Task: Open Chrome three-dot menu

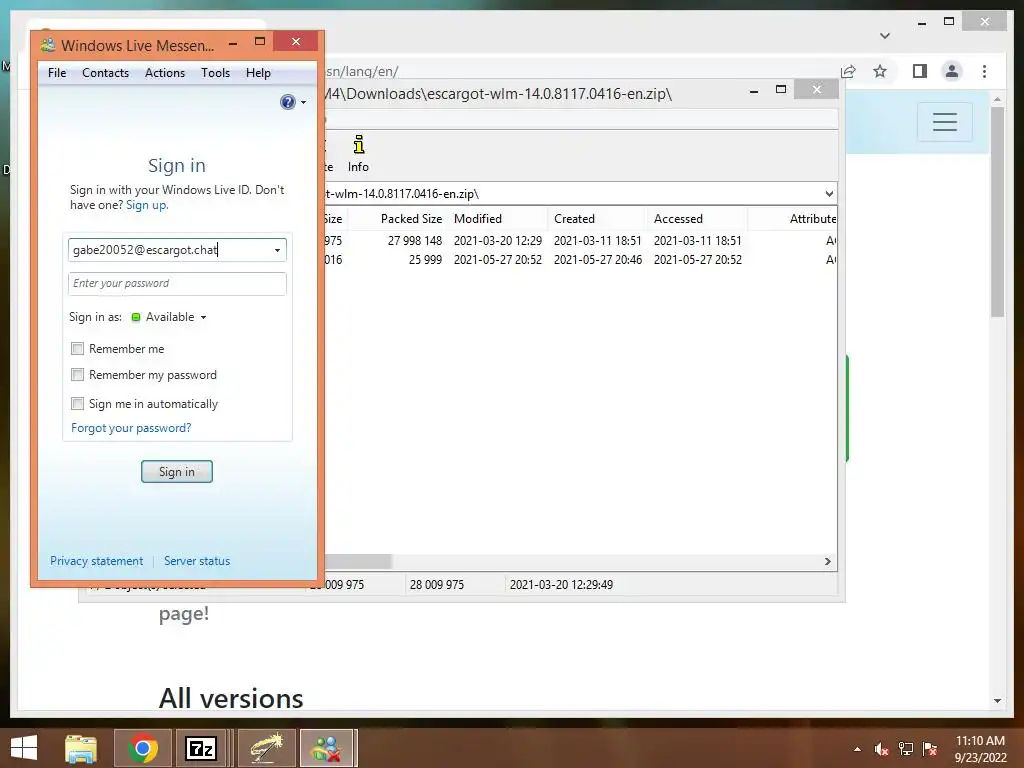Action: [984, 71]
